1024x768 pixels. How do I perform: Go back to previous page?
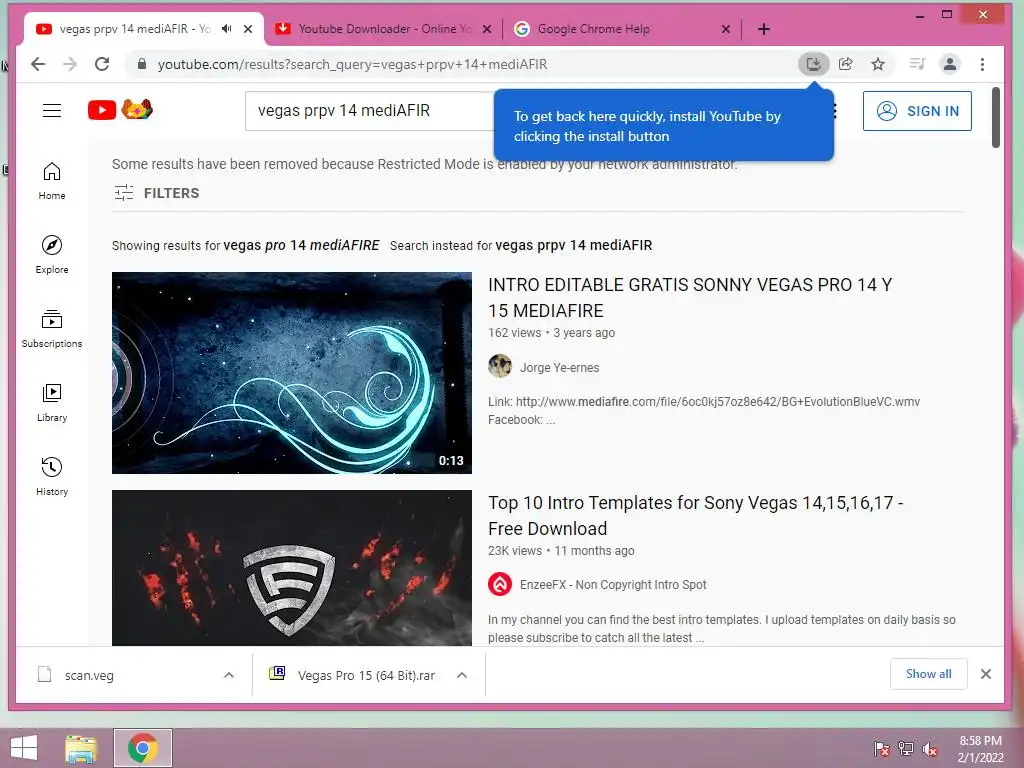coord(38,64)
